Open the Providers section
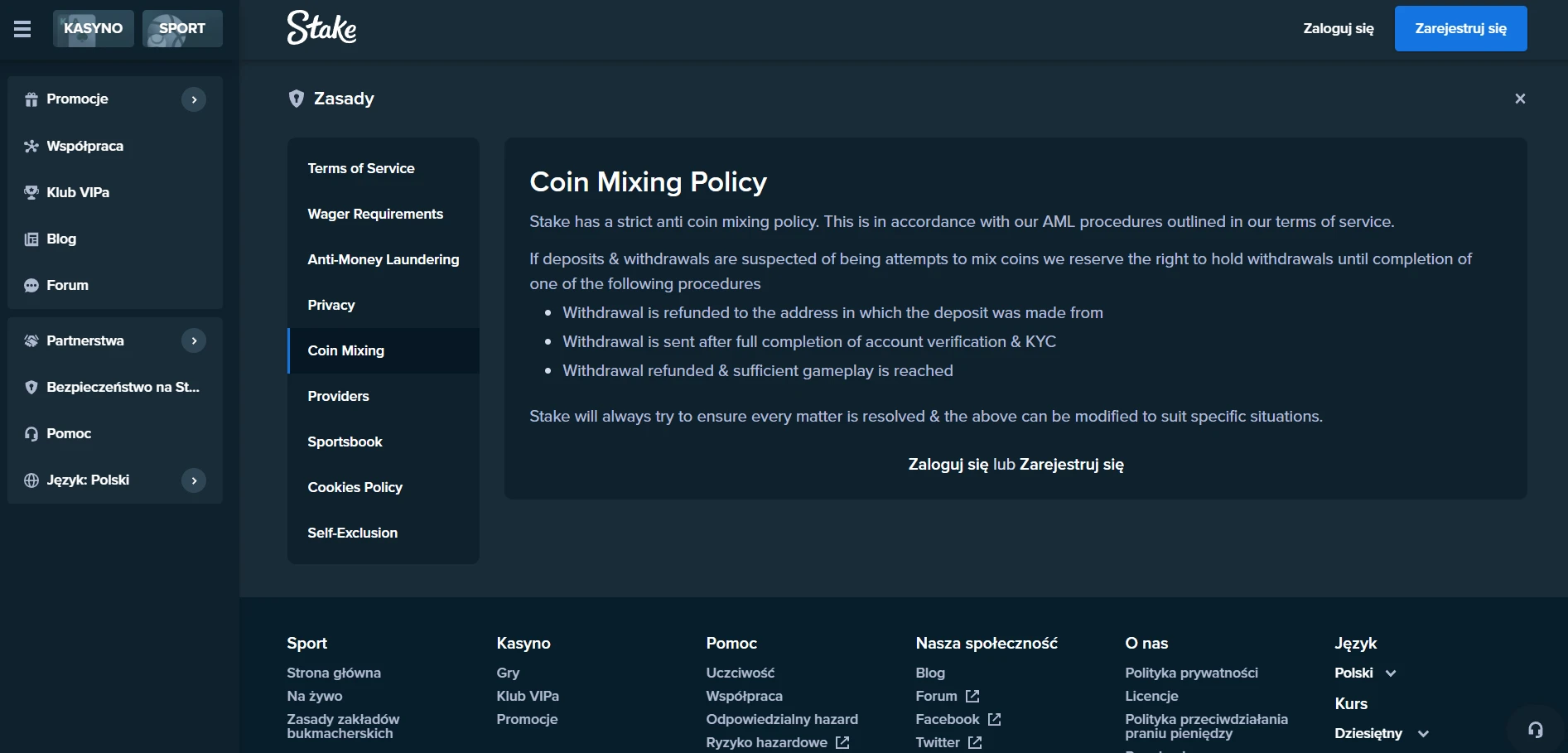This screenshot has height=753, width=1568. point(384,396)
